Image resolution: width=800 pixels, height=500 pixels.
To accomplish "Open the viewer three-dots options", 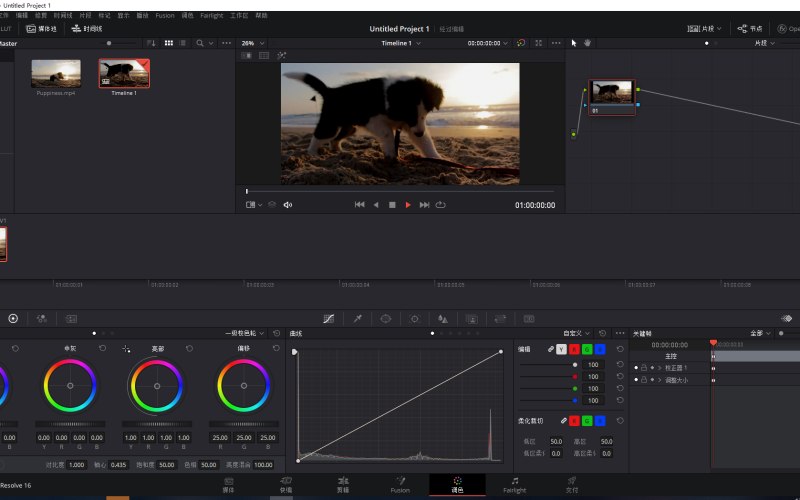I will coord(556,43).
